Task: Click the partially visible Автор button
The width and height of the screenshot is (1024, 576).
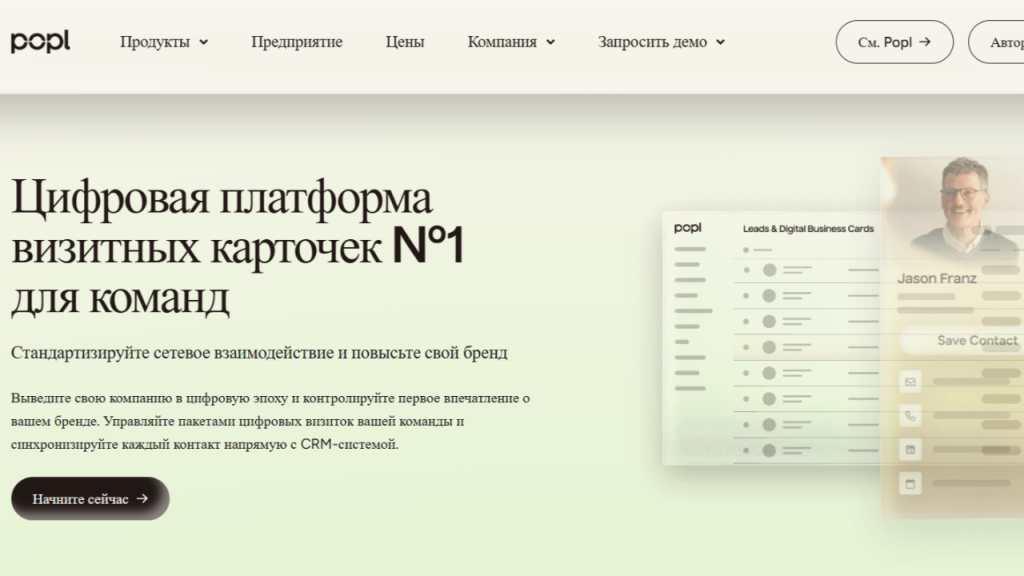Action: pyautogui.click(x=997, y=42)
